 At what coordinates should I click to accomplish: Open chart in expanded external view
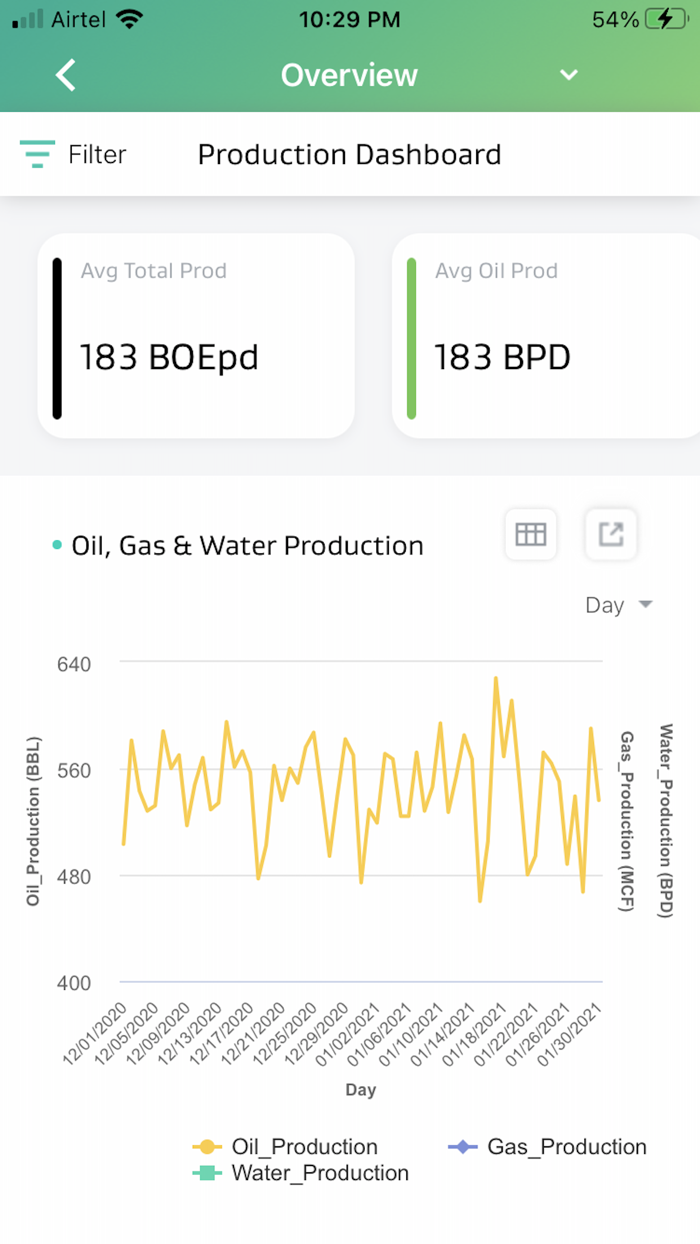point(610,534)
